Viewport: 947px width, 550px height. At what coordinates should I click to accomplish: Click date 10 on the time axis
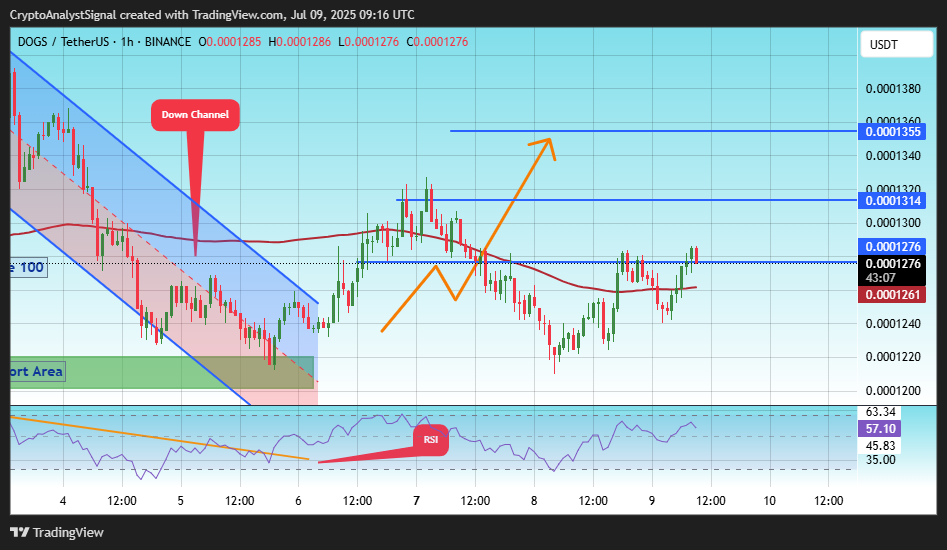(769, 500)
